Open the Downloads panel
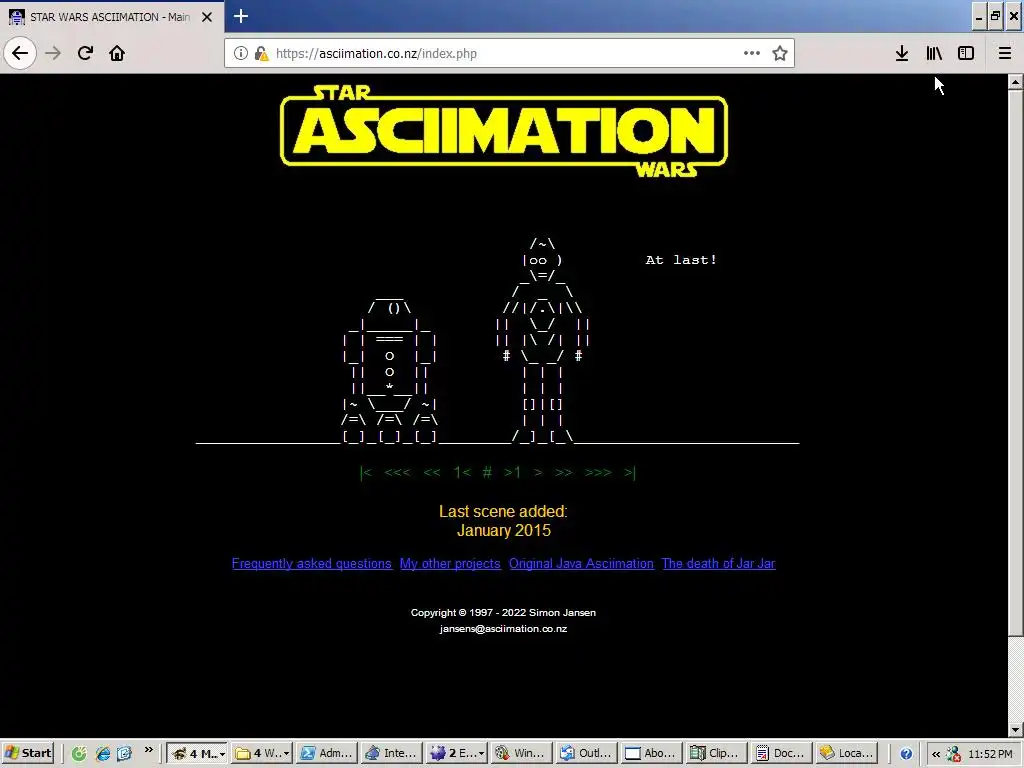 click(x=902, y=53)
